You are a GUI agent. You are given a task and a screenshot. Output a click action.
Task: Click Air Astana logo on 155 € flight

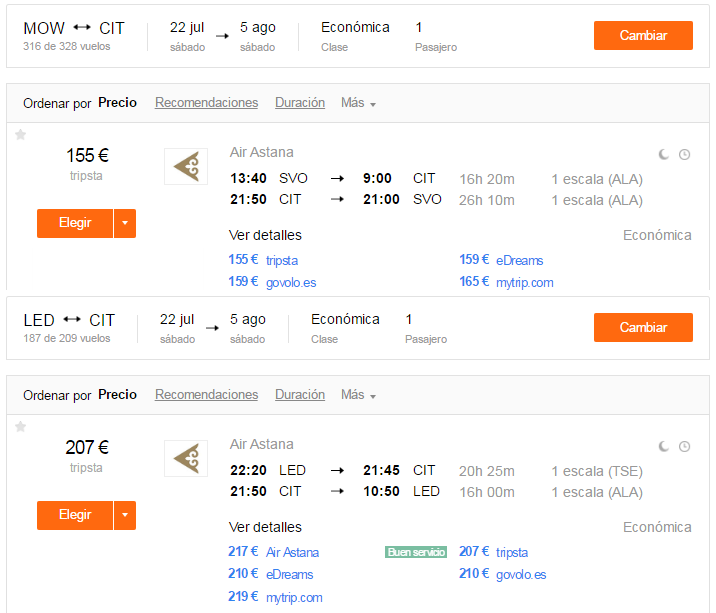point(186,166)
